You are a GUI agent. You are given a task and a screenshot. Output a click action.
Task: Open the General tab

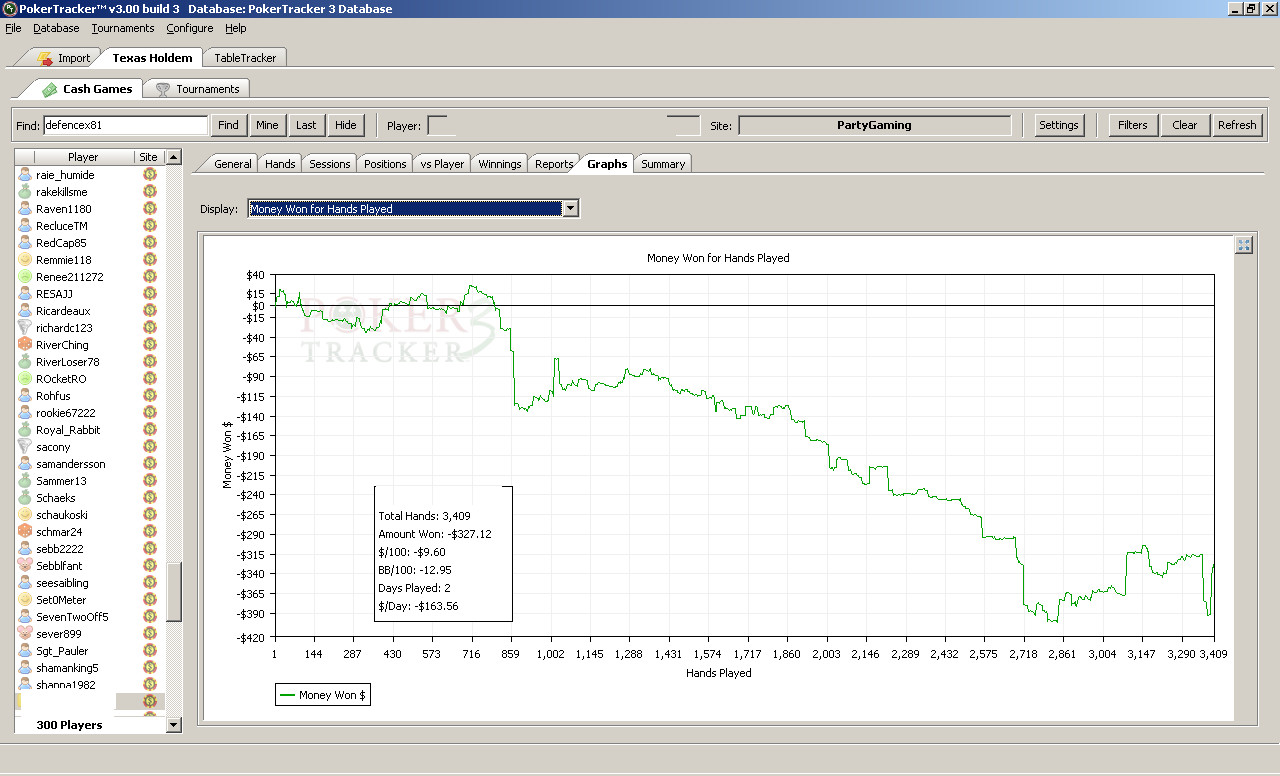(x=233, y=164)
